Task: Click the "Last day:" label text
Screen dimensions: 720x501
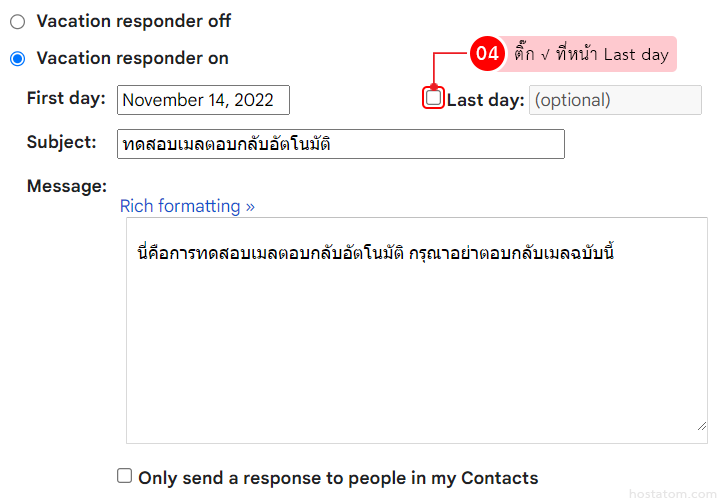Action: tap(485, 100)
